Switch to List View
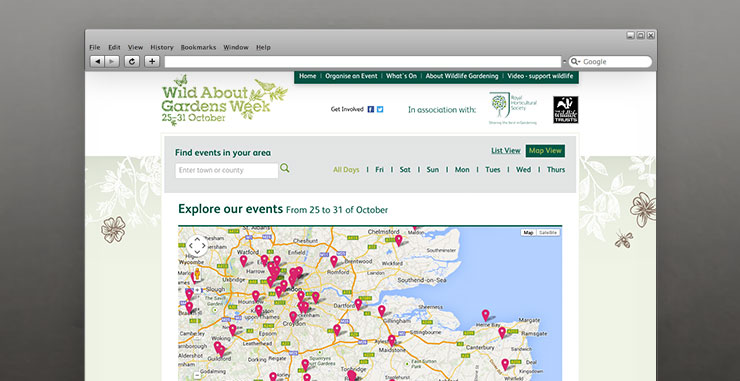The height and width of the screenshot is (381, 740). (505, 151)
